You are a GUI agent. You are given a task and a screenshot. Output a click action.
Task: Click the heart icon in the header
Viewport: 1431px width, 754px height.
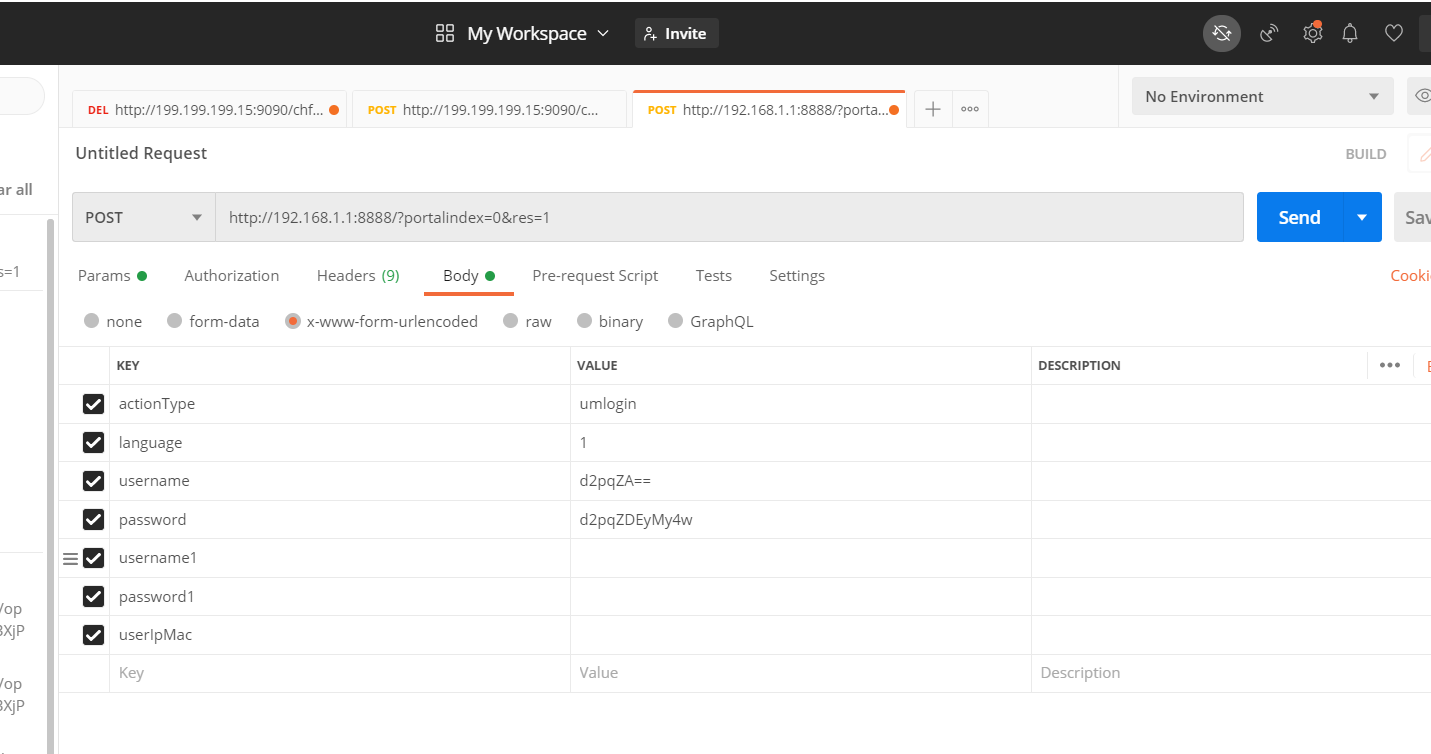1393,33
